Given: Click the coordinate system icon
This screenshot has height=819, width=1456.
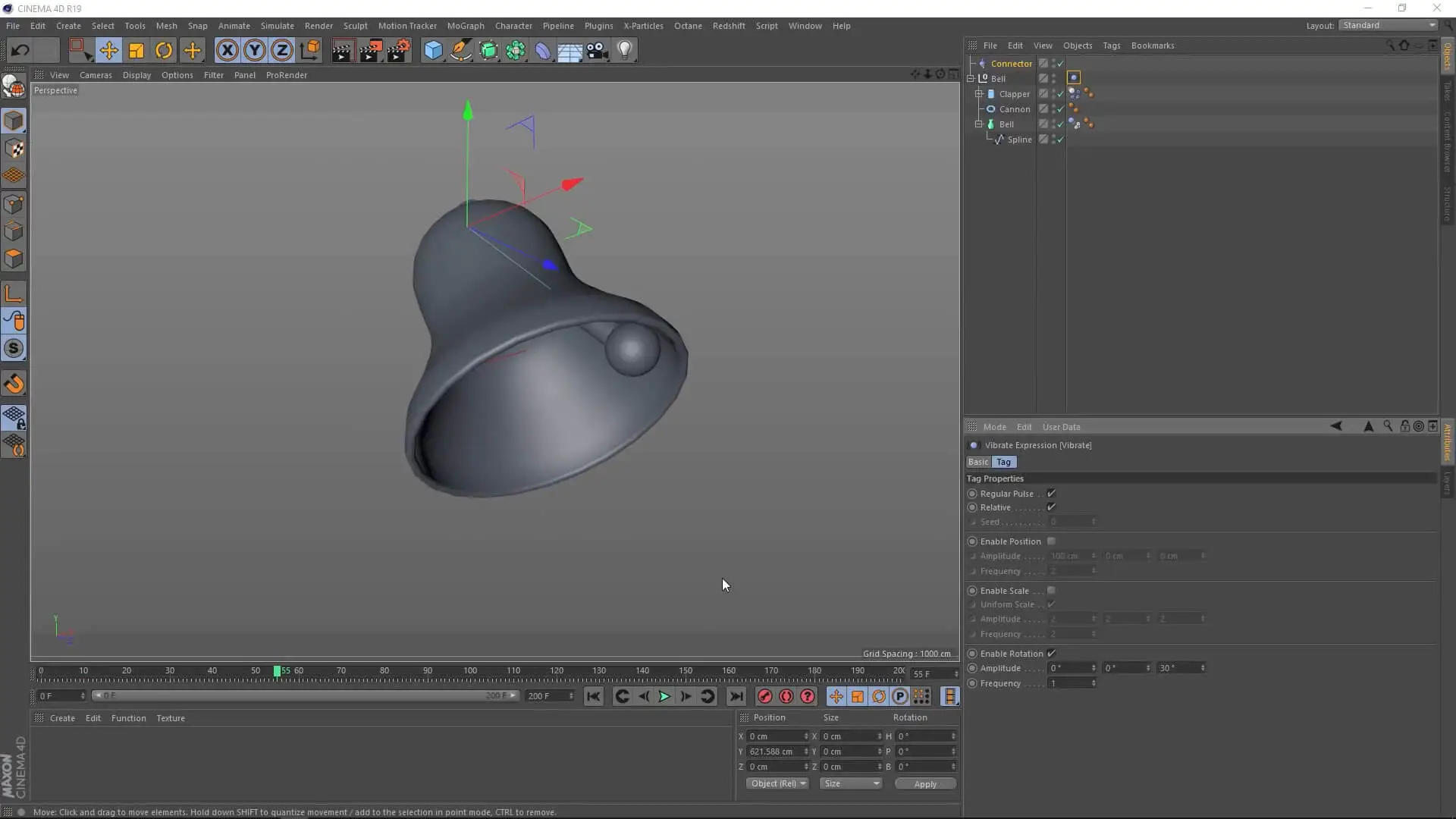Looking at the screenshot, I should pos(310,51).
